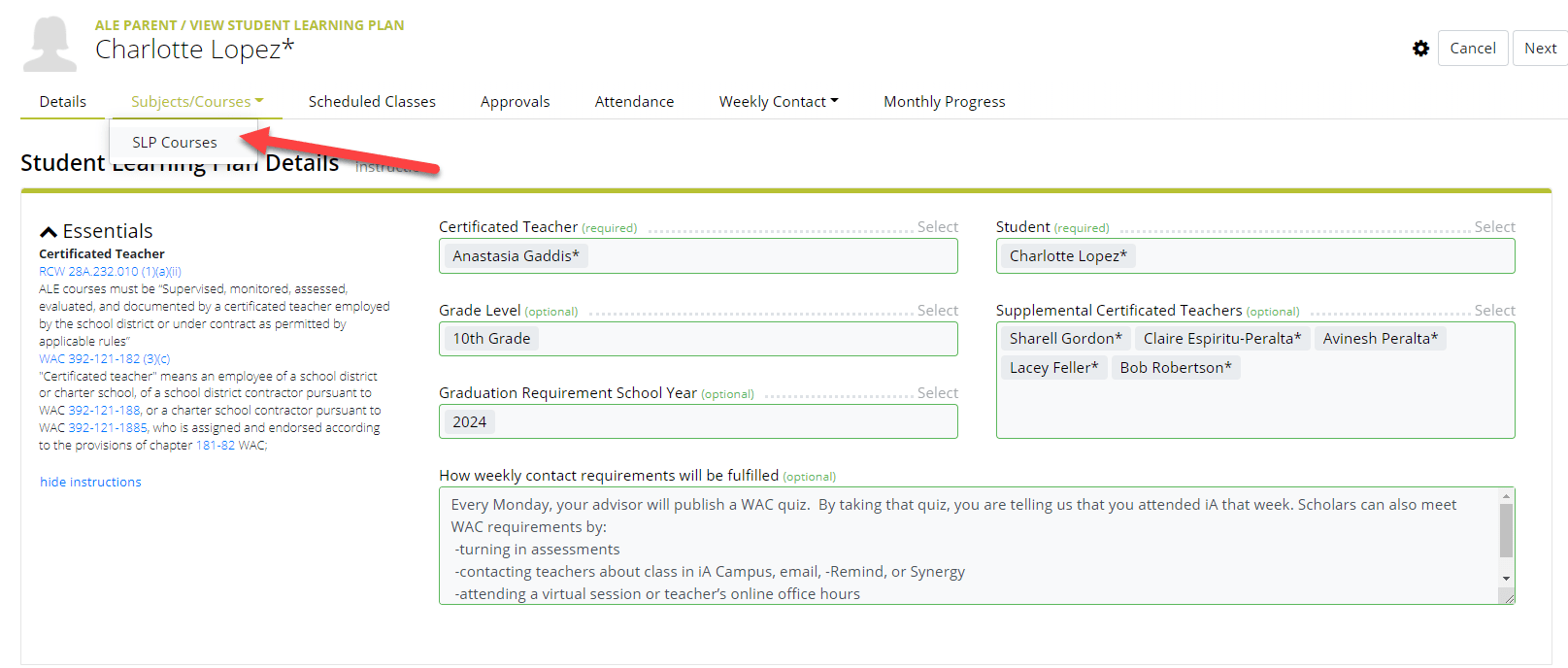Expand the Weekly Contact dropdown
The width and height of the screenshot is (1568, 668).
[x=778, y=100]
